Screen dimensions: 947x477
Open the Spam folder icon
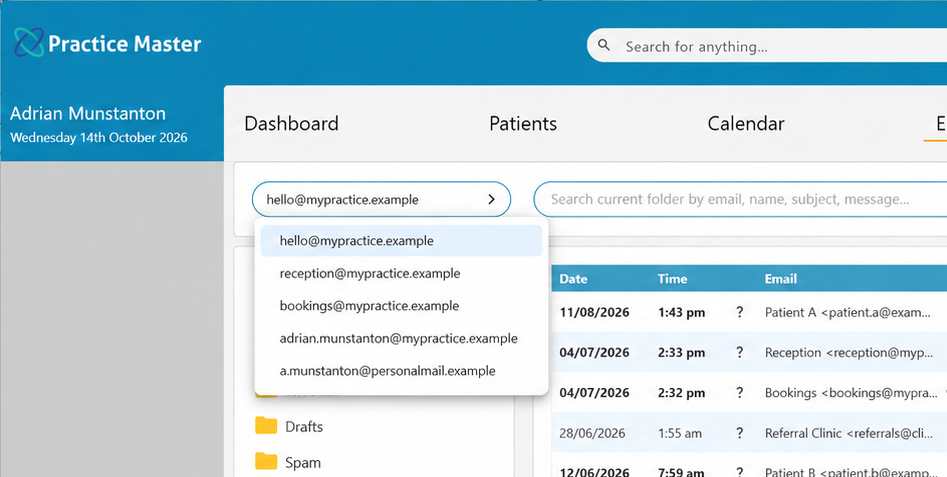pos(266,462)
